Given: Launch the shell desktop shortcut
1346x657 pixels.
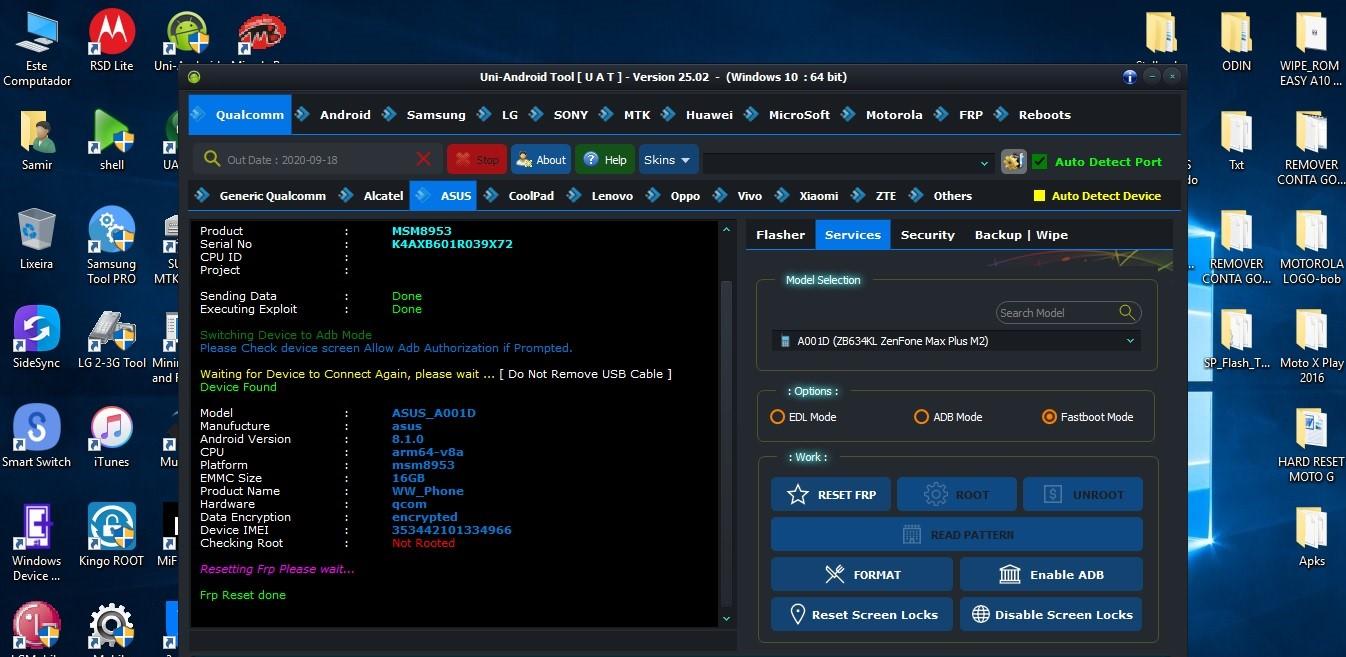Looking at the screenshot, I should (112, 140).
